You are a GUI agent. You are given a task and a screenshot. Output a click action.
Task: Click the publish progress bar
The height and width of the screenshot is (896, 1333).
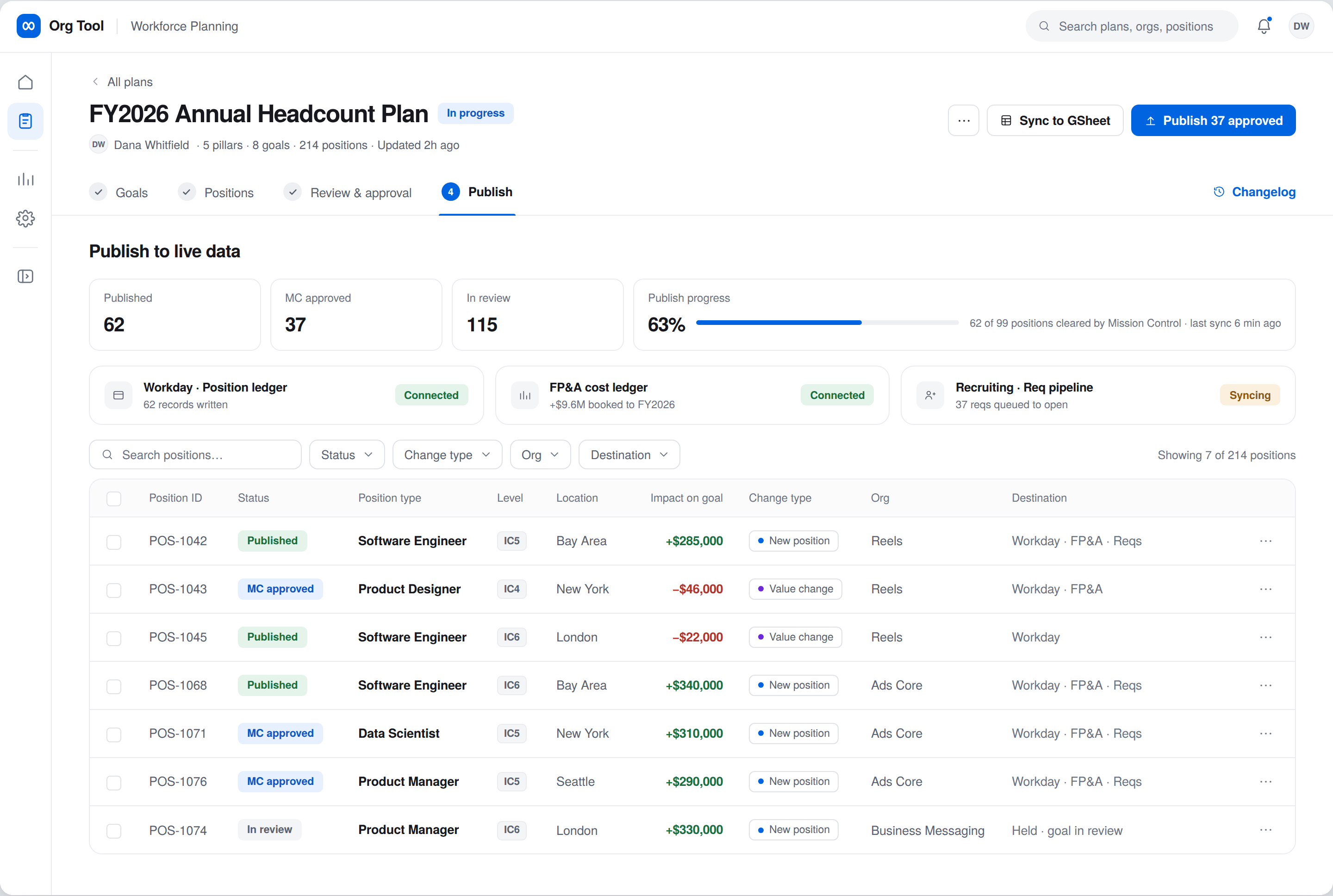(827, 323)
